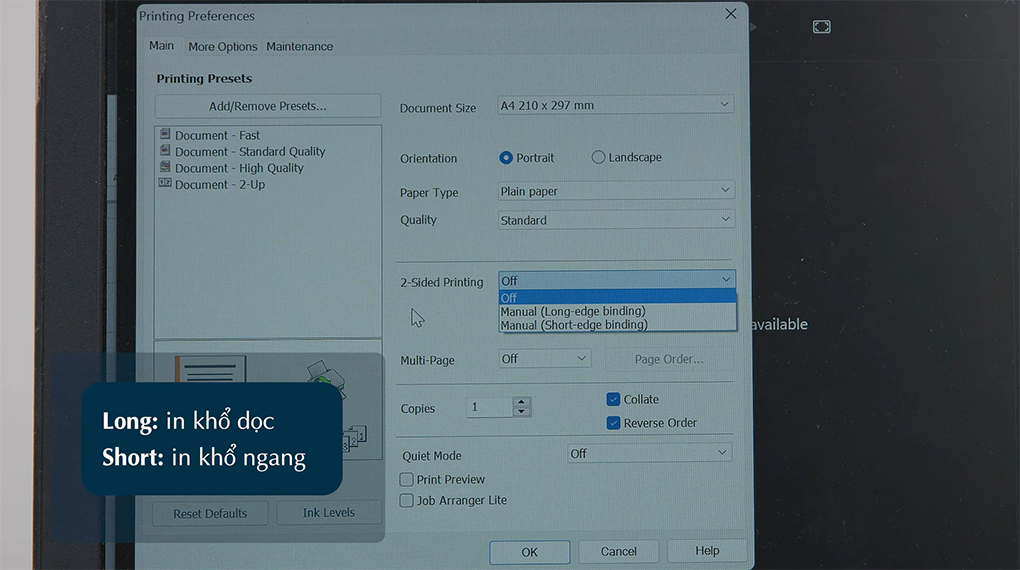
Task: Click the Document - High Quality preset icon
Action: [x=165, y=168]
